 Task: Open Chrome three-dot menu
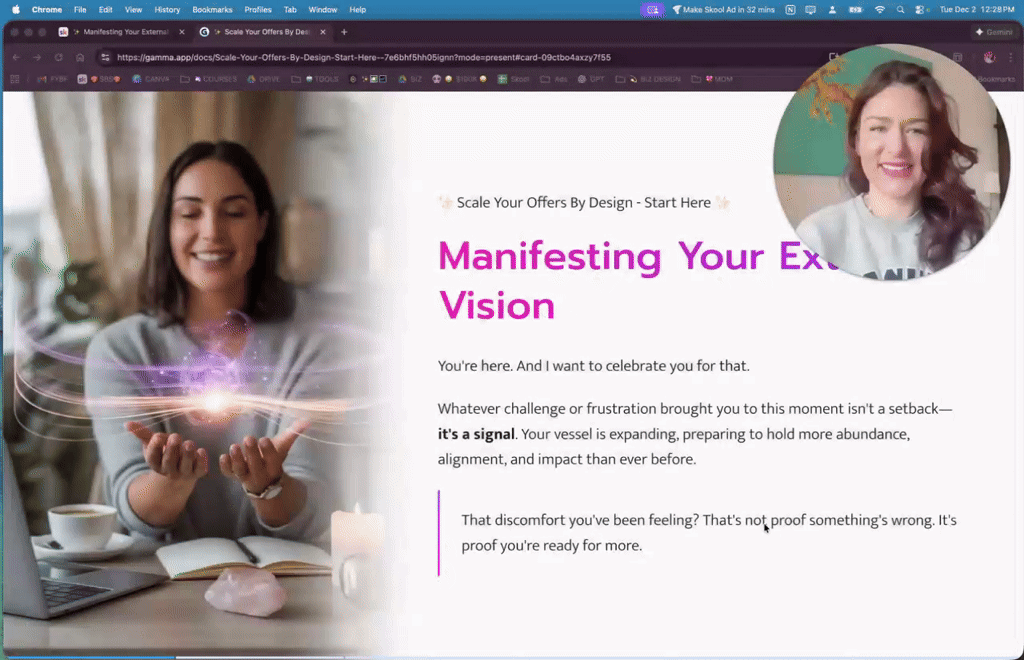pos(1011,57)
